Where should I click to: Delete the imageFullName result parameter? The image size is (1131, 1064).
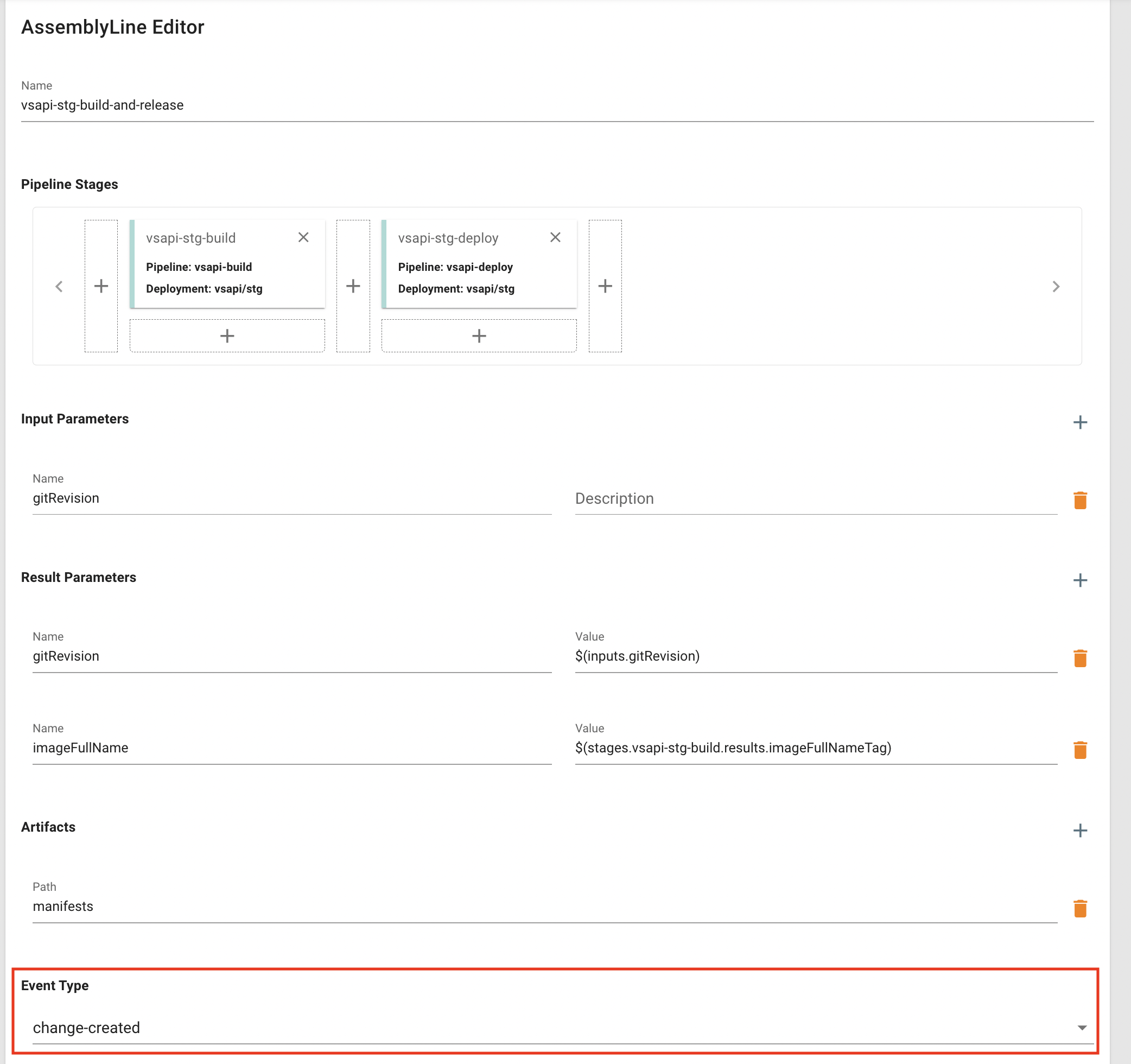tap(1079, 750)
